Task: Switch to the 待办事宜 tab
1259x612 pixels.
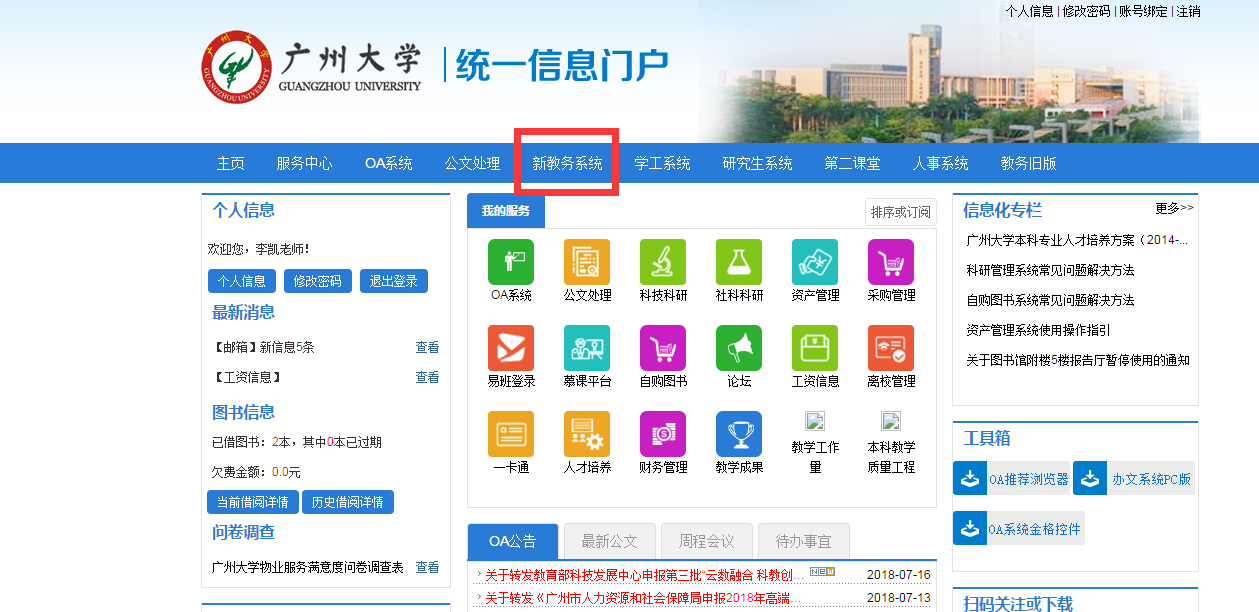Action: (x=803, y=541)
